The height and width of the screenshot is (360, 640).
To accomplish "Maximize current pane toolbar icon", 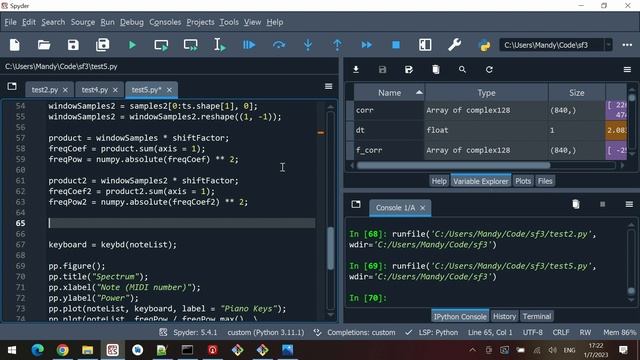I will tap(425, 45).
